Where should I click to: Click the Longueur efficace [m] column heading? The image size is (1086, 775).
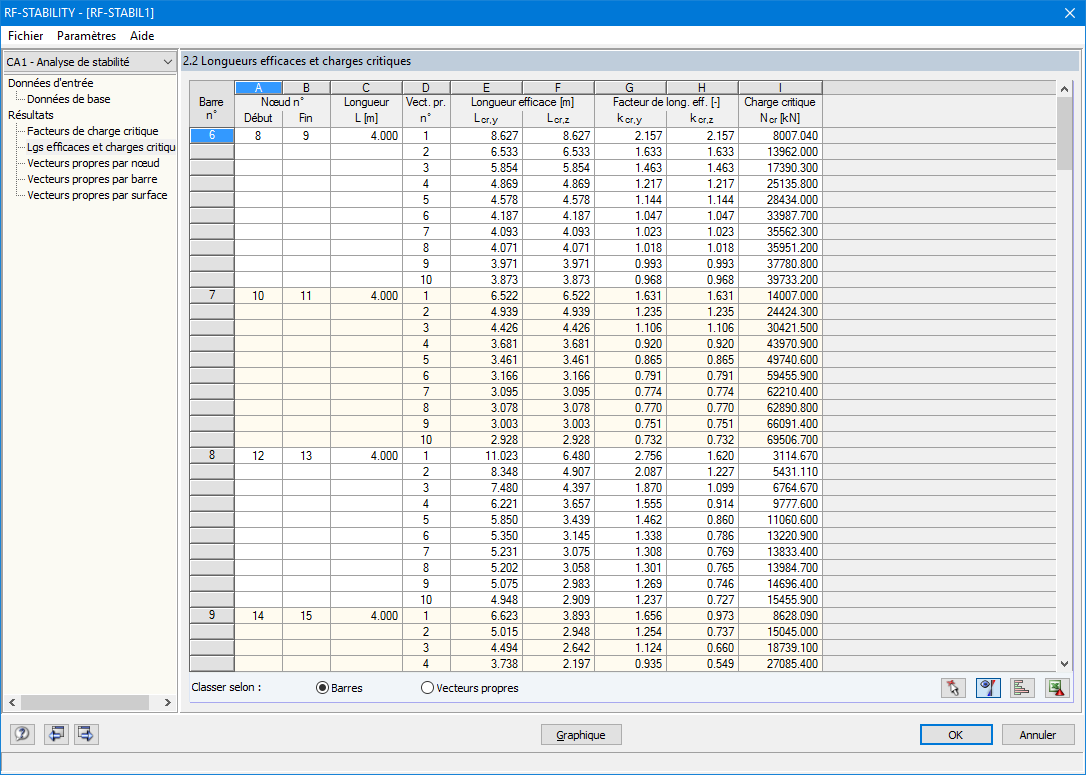[x=522, y=103]
